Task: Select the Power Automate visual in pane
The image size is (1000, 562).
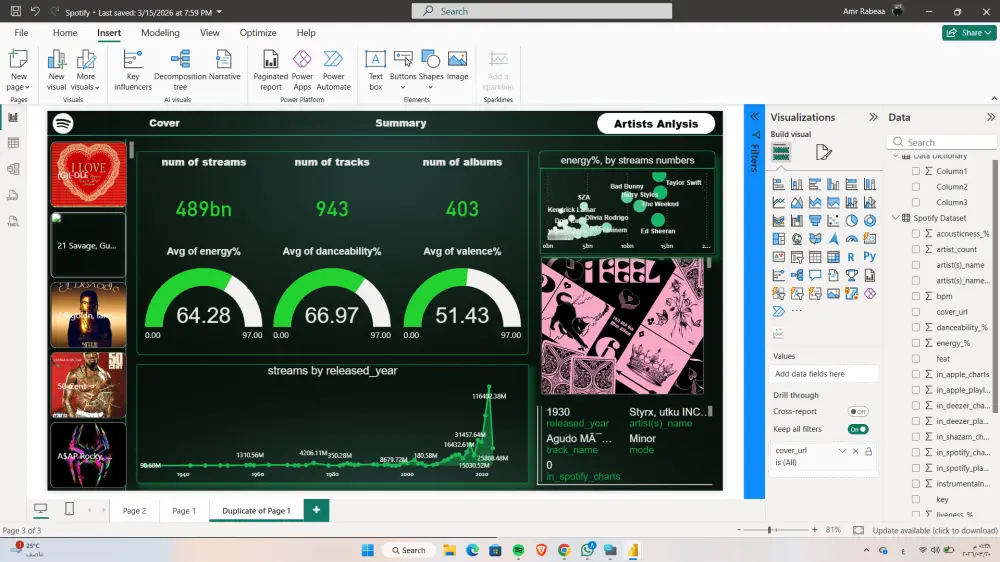Action: coord(779,311)
